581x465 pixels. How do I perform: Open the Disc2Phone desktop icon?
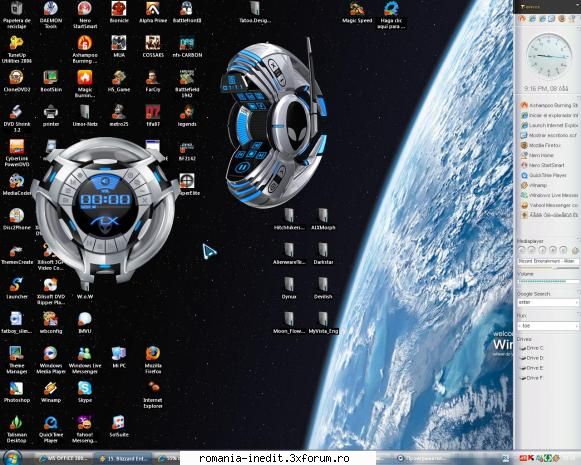point(17,219)
